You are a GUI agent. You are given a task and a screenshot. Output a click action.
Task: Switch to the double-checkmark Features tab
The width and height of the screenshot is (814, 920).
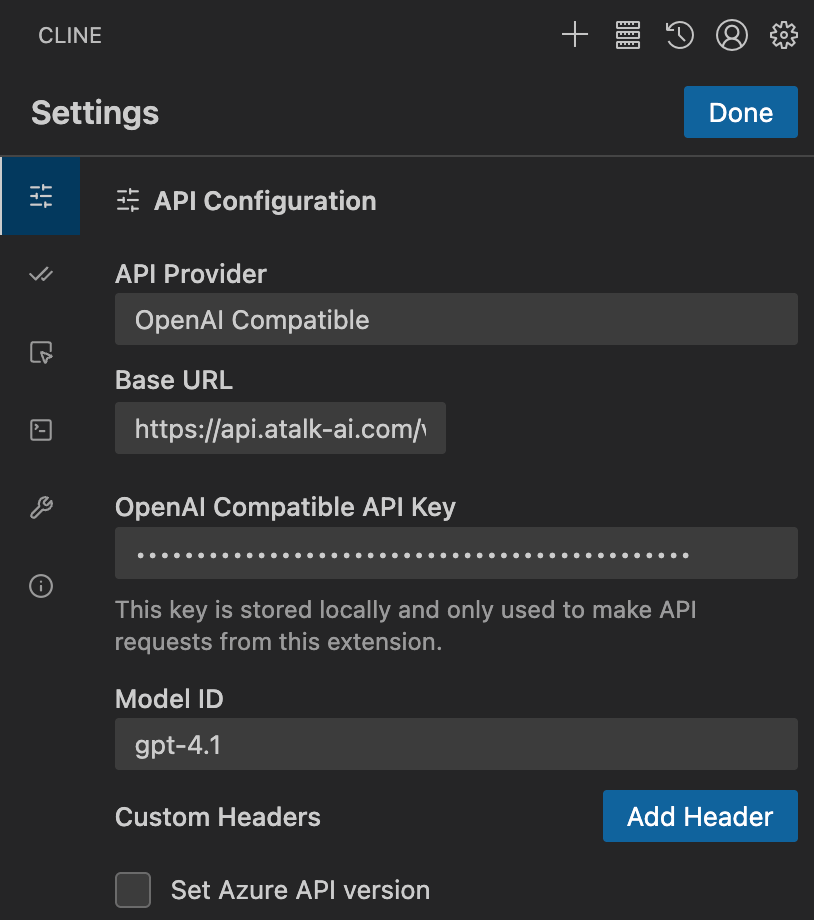click(41, 274)
